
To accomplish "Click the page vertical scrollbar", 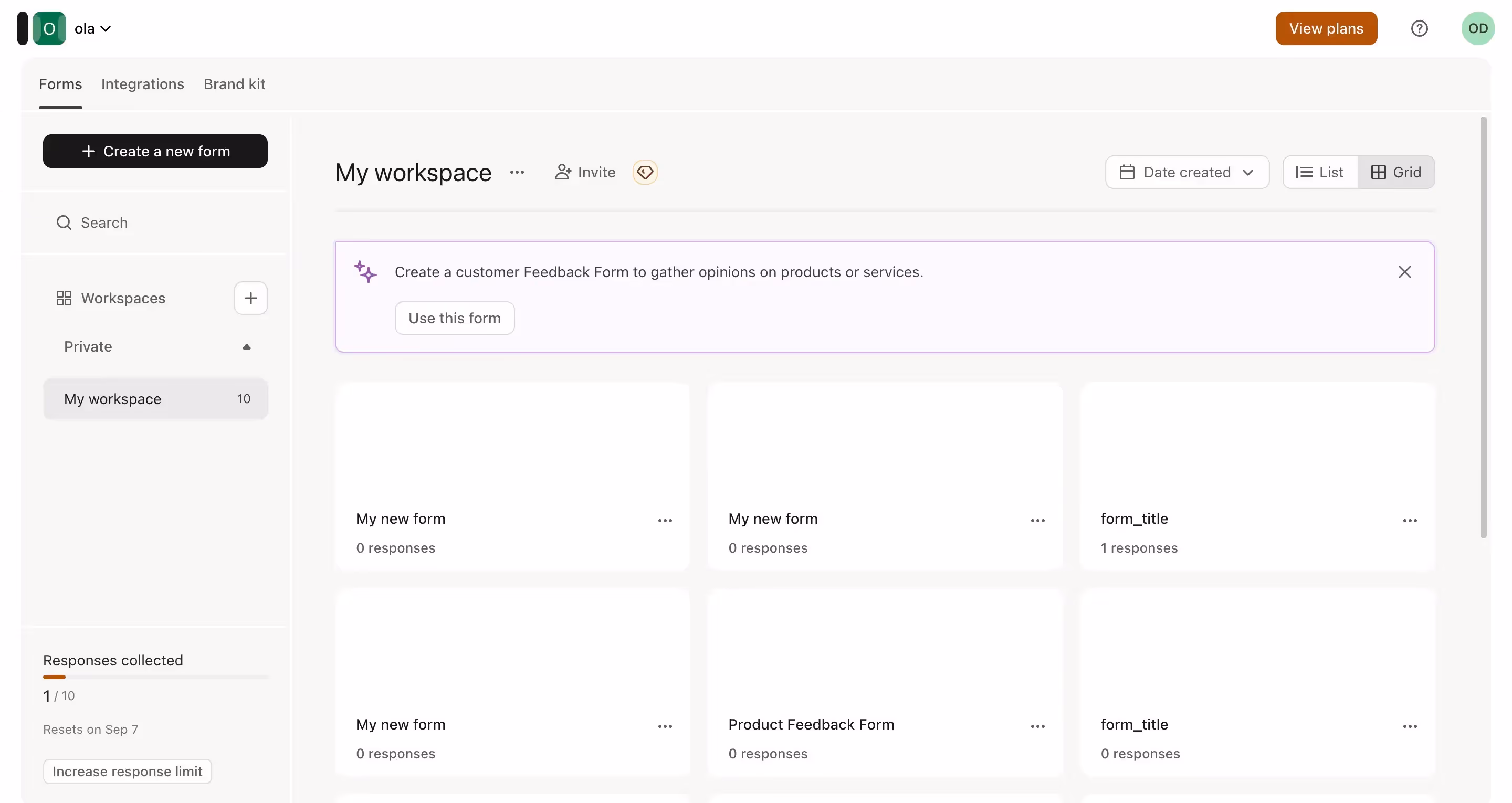I will tap(1483, 327).
